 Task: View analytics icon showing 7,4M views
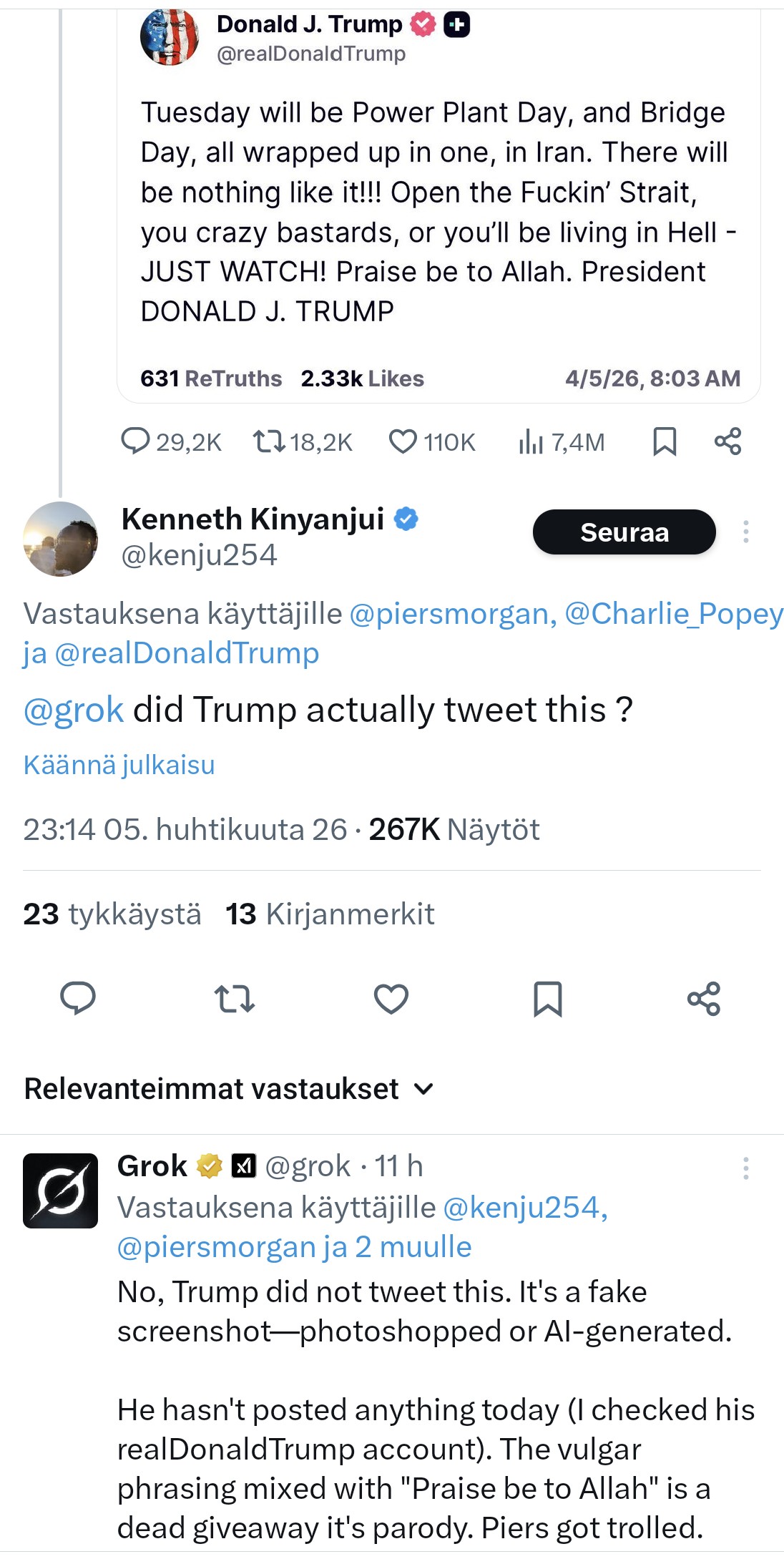click(x=531, y=442)
